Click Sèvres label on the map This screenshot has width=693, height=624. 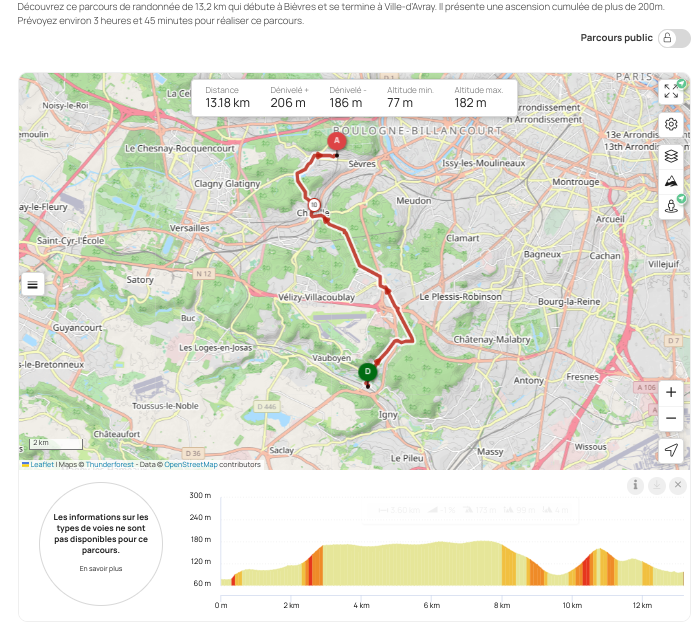tap(362, 164)
